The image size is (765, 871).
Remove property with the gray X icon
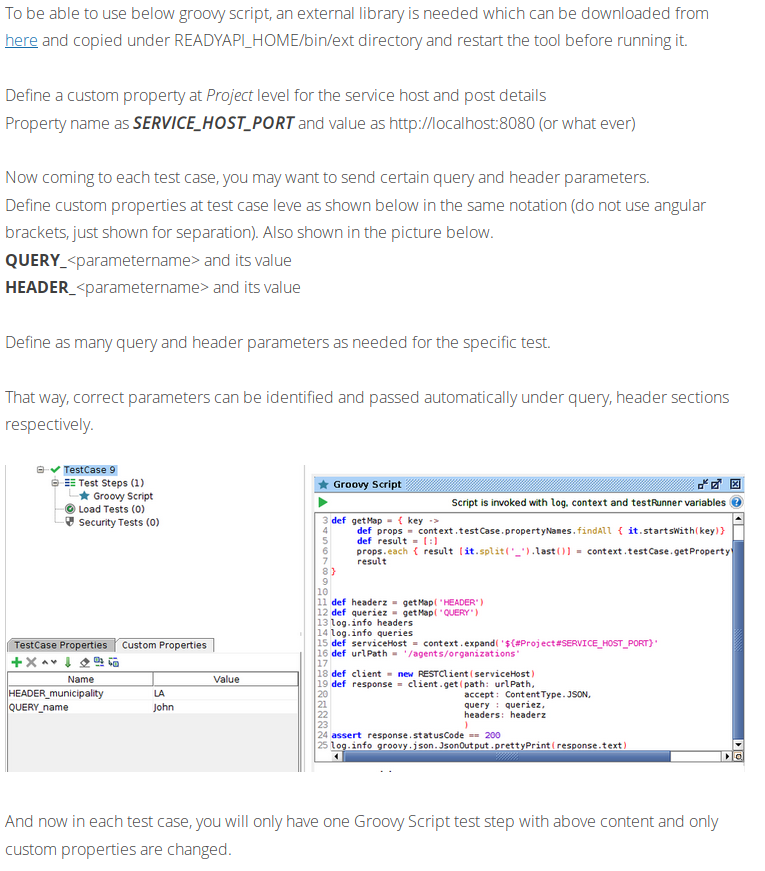pos(31,662)
